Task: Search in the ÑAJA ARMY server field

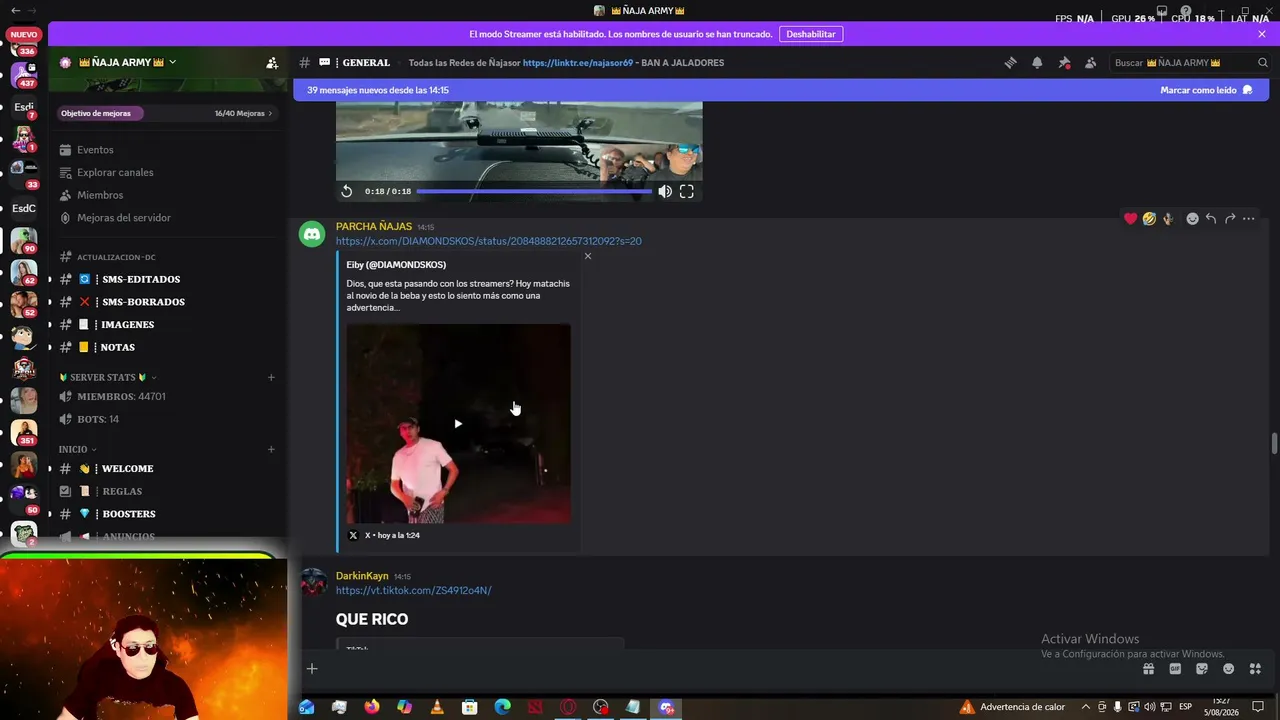Action: 1190,62
